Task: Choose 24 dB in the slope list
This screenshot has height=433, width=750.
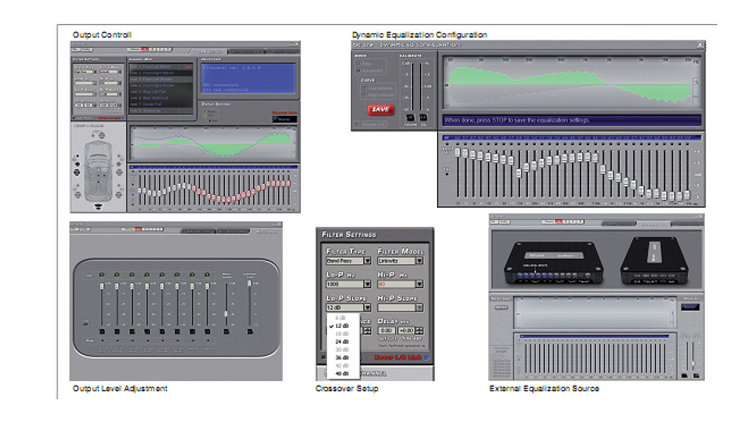Action: (342, 342)
